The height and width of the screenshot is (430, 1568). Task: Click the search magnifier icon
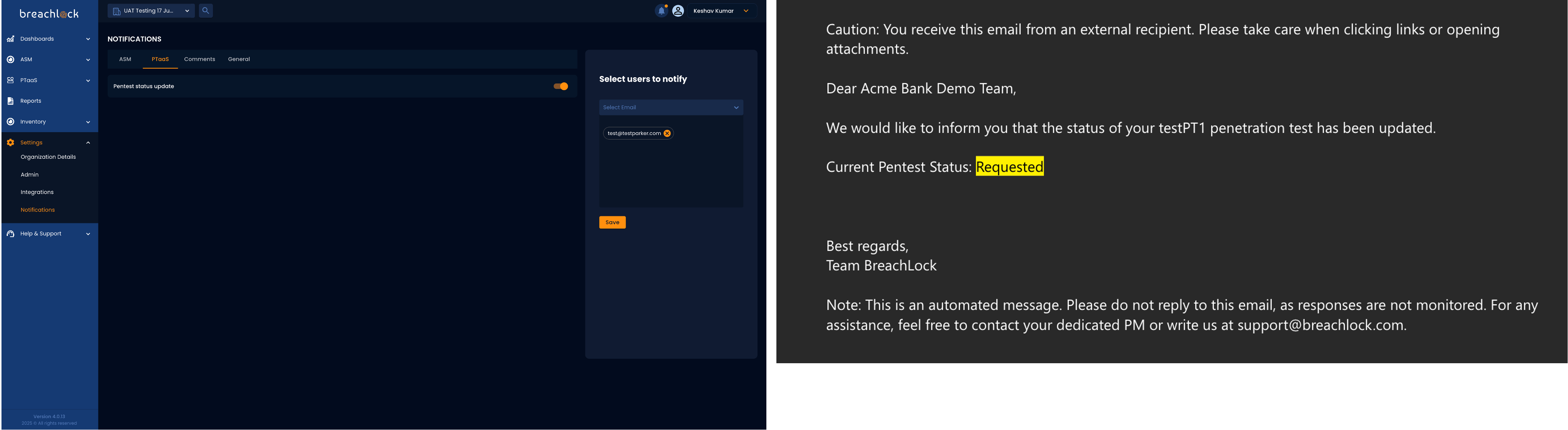click(x=206, y=10)
